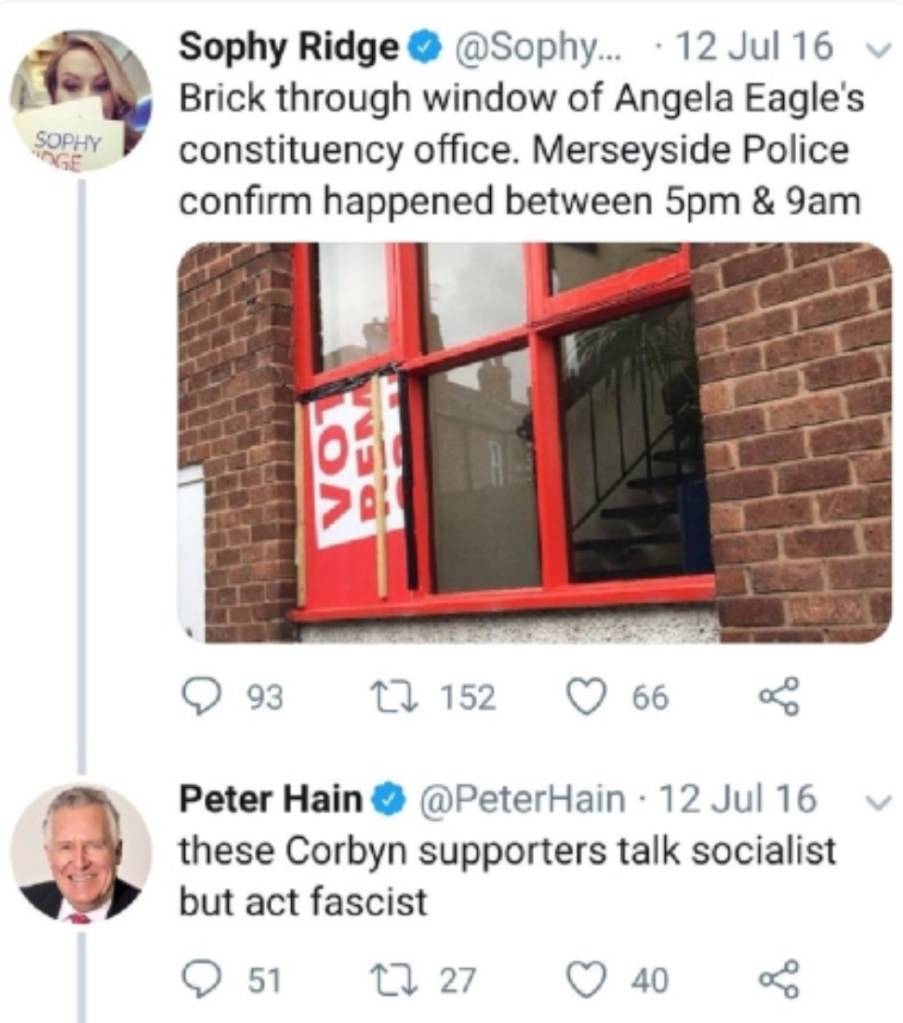View the red window photo
Image resolution: width=903 pixels, height=1023 pixels.
534,443
